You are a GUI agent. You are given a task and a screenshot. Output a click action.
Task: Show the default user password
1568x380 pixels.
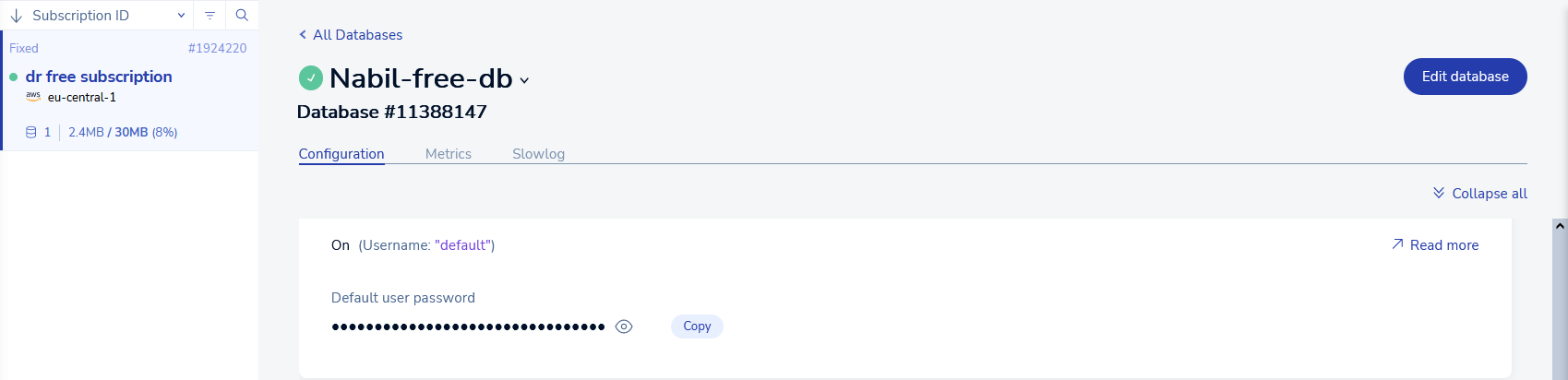click(624, 327)
